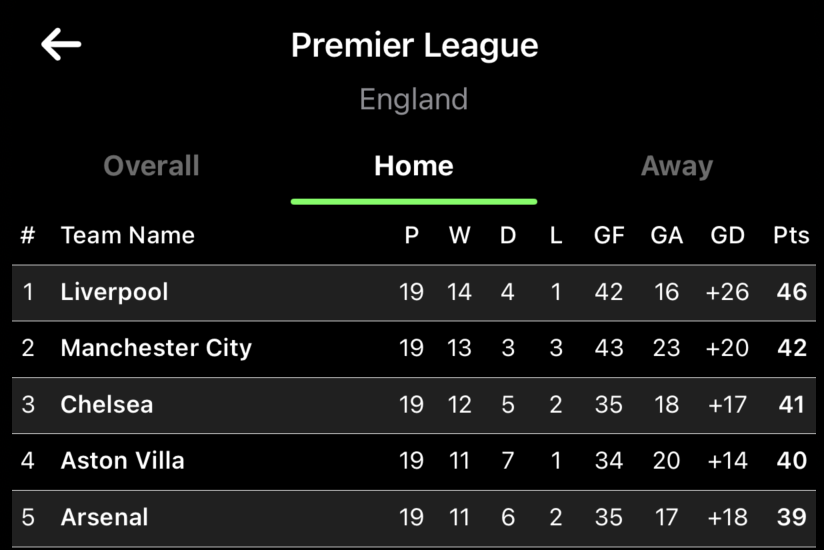Open the Away standings tab
The width and height of the screenshot is (824, 550).
677,166
